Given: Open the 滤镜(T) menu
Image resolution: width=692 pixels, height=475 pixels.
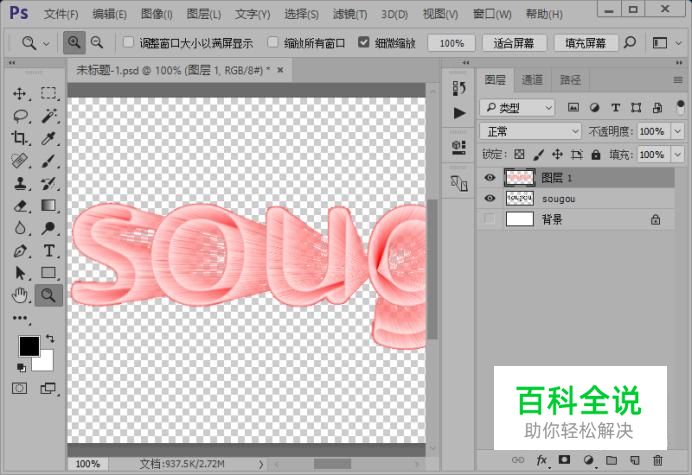Looking at the screenshot, I should [x=350, y=14].
